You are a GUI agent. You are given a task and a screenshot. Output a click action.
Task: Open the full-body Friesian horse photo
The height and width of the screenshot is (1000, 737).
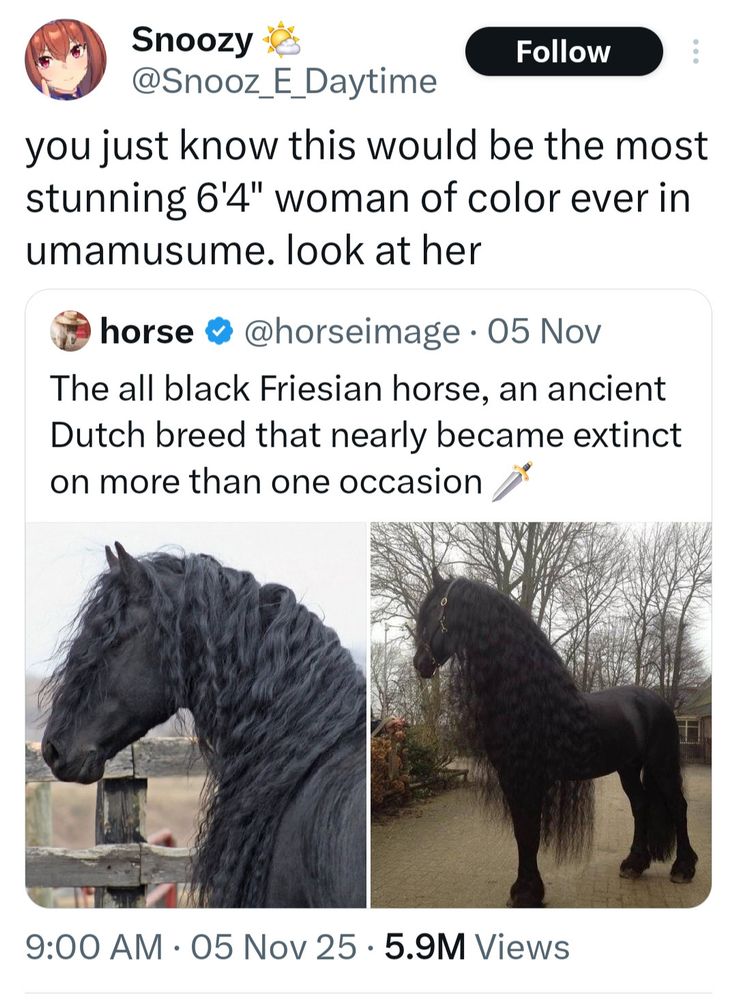541,714
